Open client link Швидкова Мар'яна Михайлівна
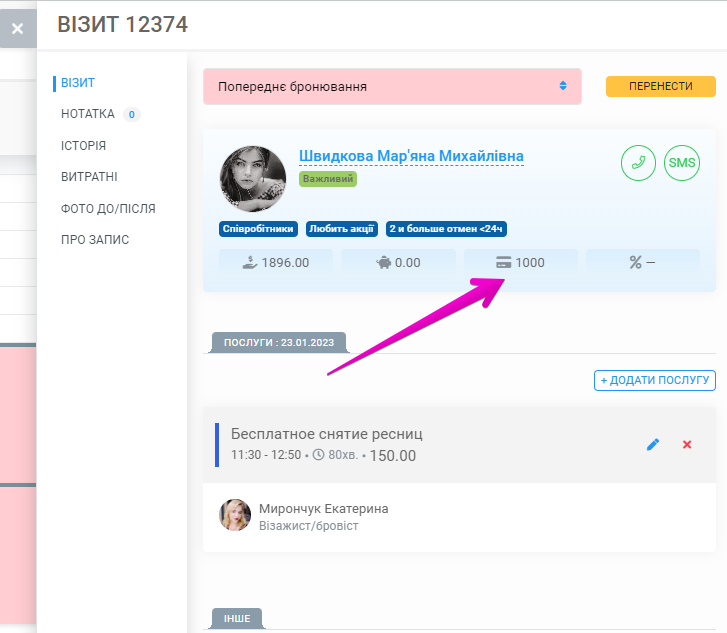 click(411, 156)
